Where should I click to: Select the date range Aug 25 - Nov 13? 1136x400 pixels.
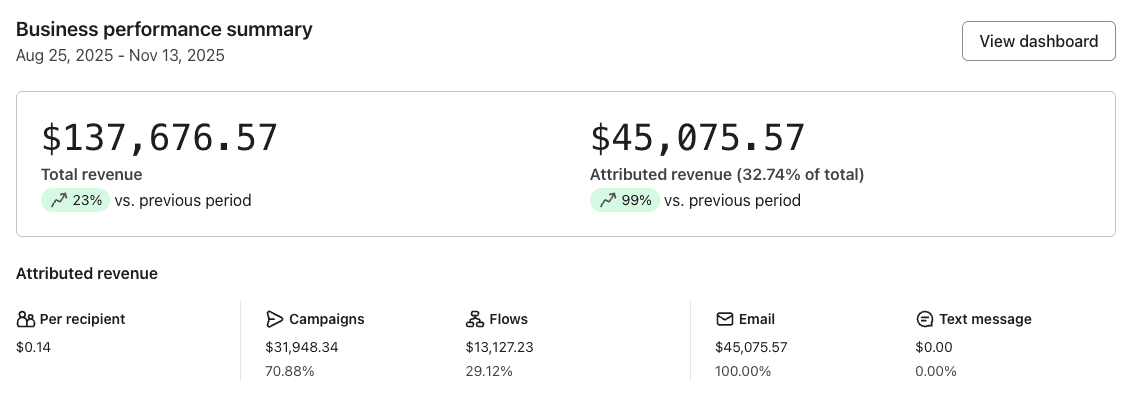[x=120, y=56]
